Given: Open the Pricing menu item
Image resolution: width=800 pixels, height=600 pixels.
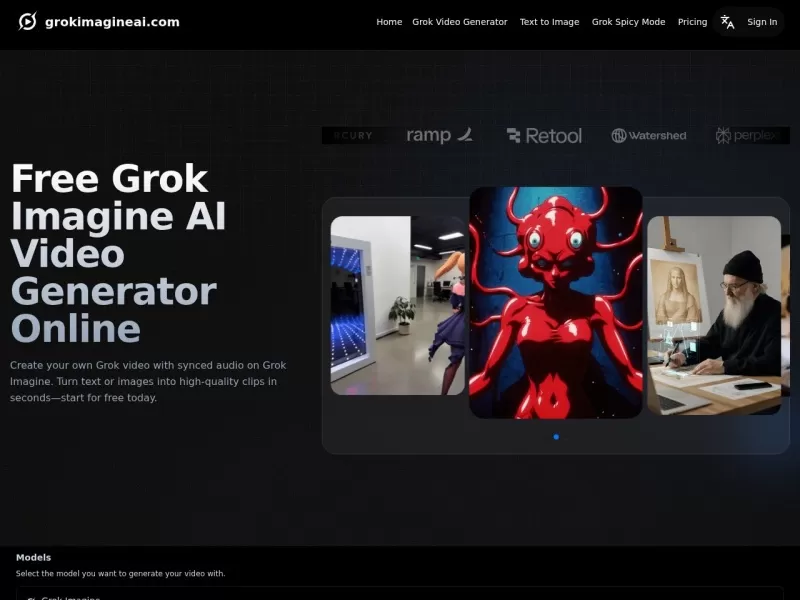Looking at the screenshot, I should 692,21.
